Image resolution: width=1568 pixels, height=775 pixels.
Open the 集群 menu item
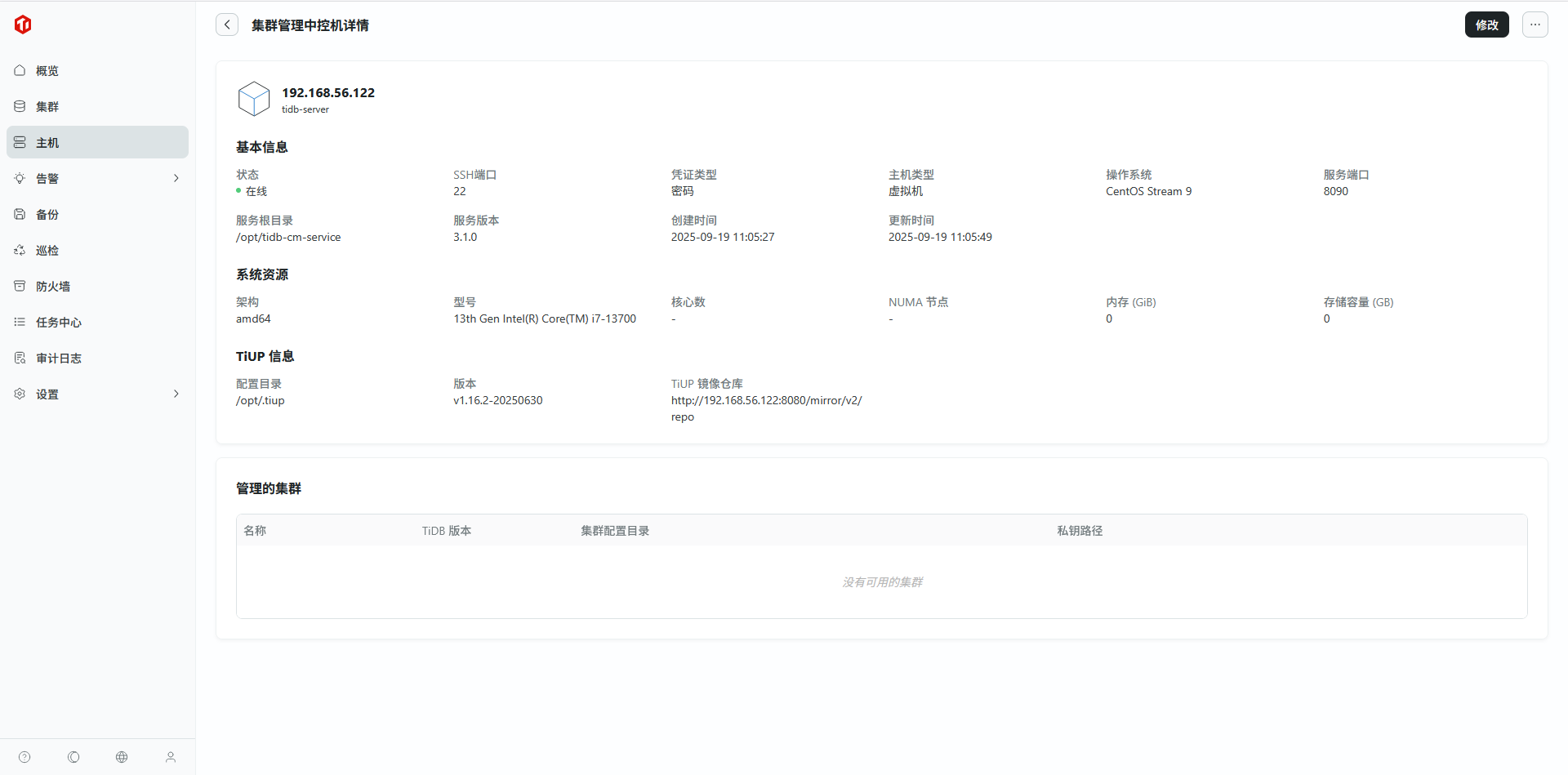[x=47, y=107]
